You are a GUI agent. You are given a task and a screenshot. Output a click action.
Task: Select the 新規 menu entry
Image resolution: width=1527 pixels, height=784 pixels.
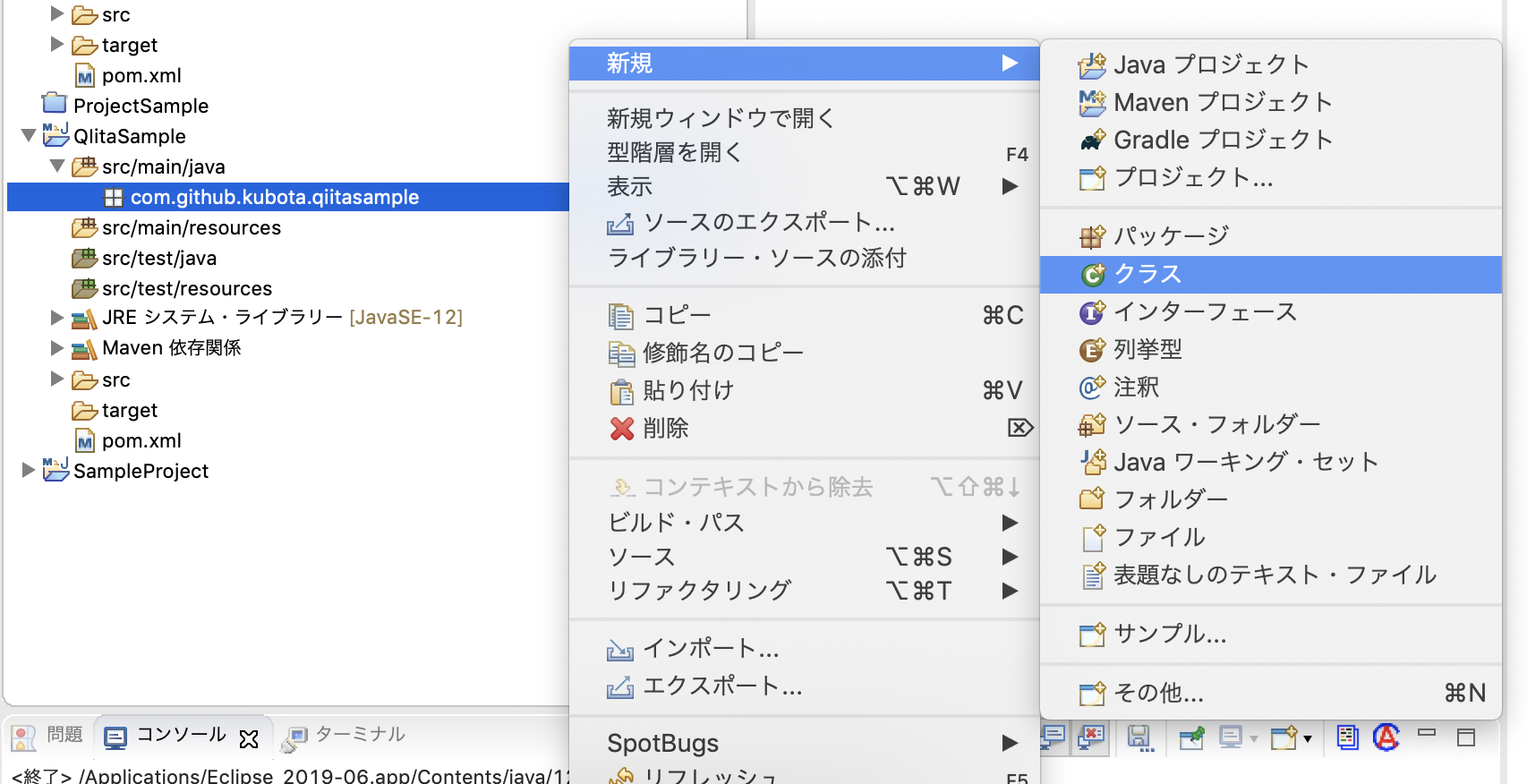click(x=804, y=64)
